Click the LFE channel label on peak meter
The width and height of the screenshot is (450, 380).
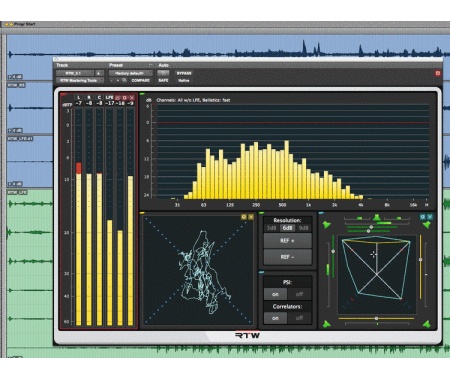coord(110,97)
